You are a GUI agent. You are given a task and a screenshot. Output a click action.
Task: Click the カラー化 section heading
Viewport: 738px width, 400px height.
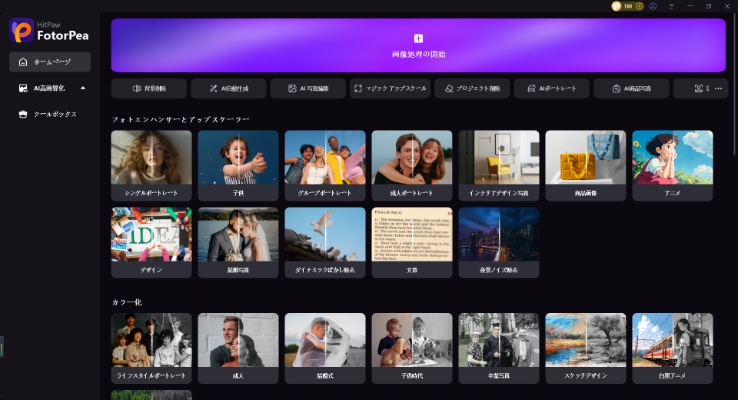coord(127,302)
